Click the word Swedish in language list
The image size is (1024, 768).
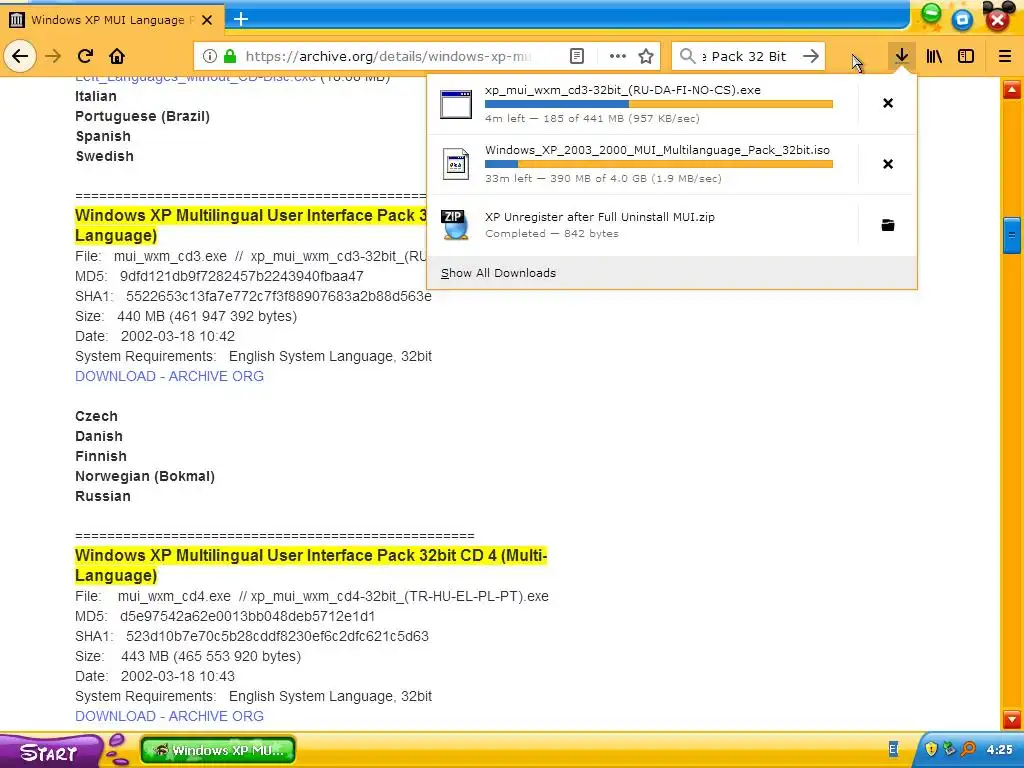pyautogui.click(x=104, y=157)
